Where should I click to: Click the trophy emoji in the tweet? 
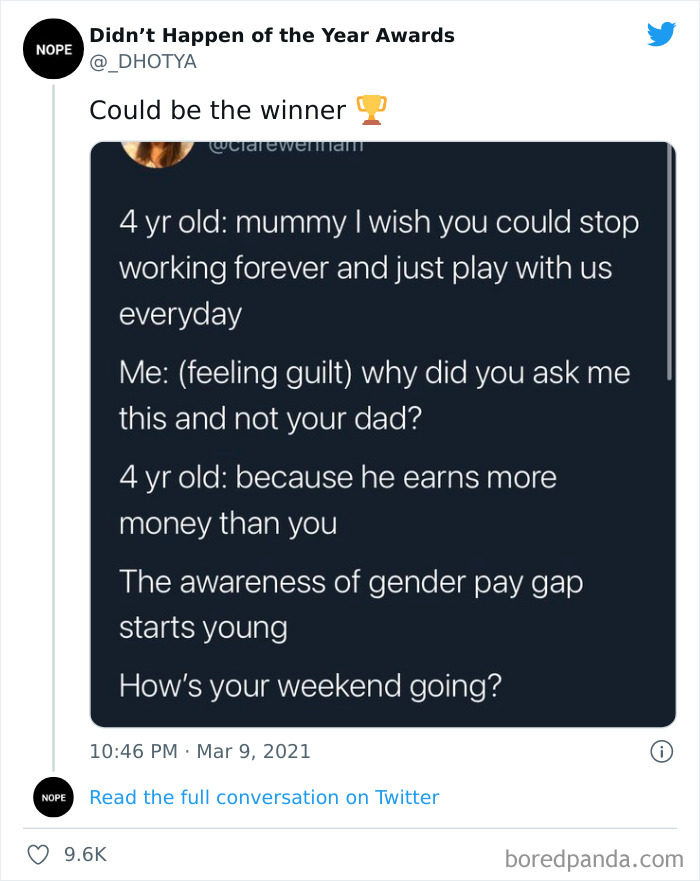[x=371, y=110]
